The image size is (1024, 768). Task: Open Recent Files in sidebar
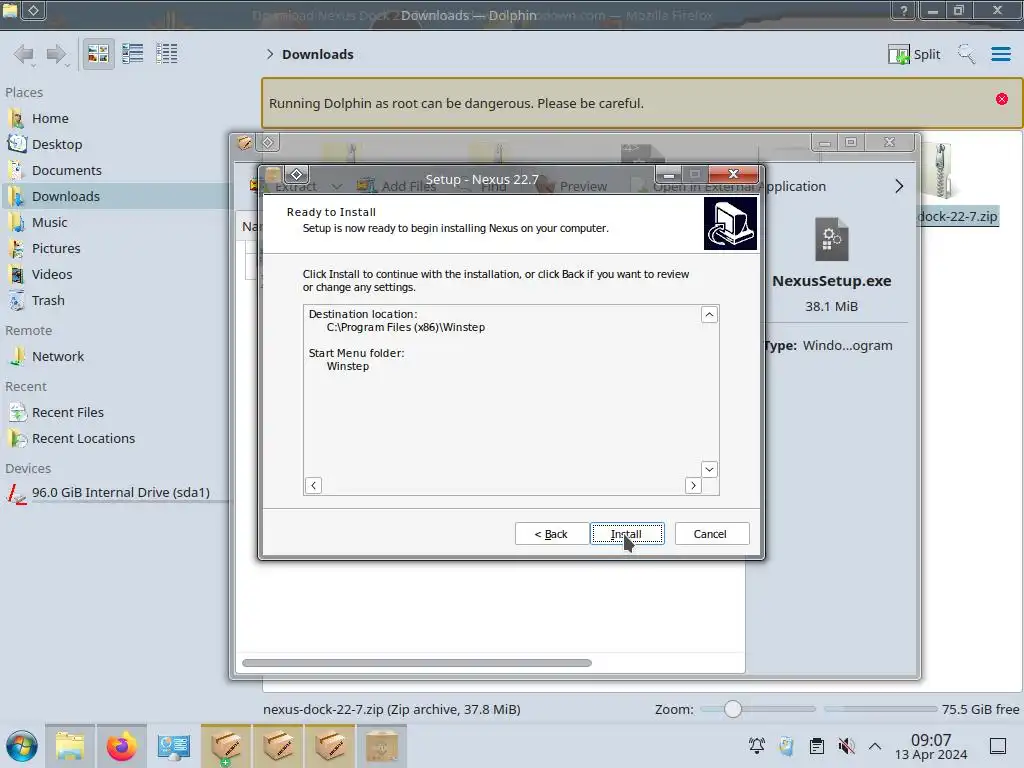click(114, 413)
